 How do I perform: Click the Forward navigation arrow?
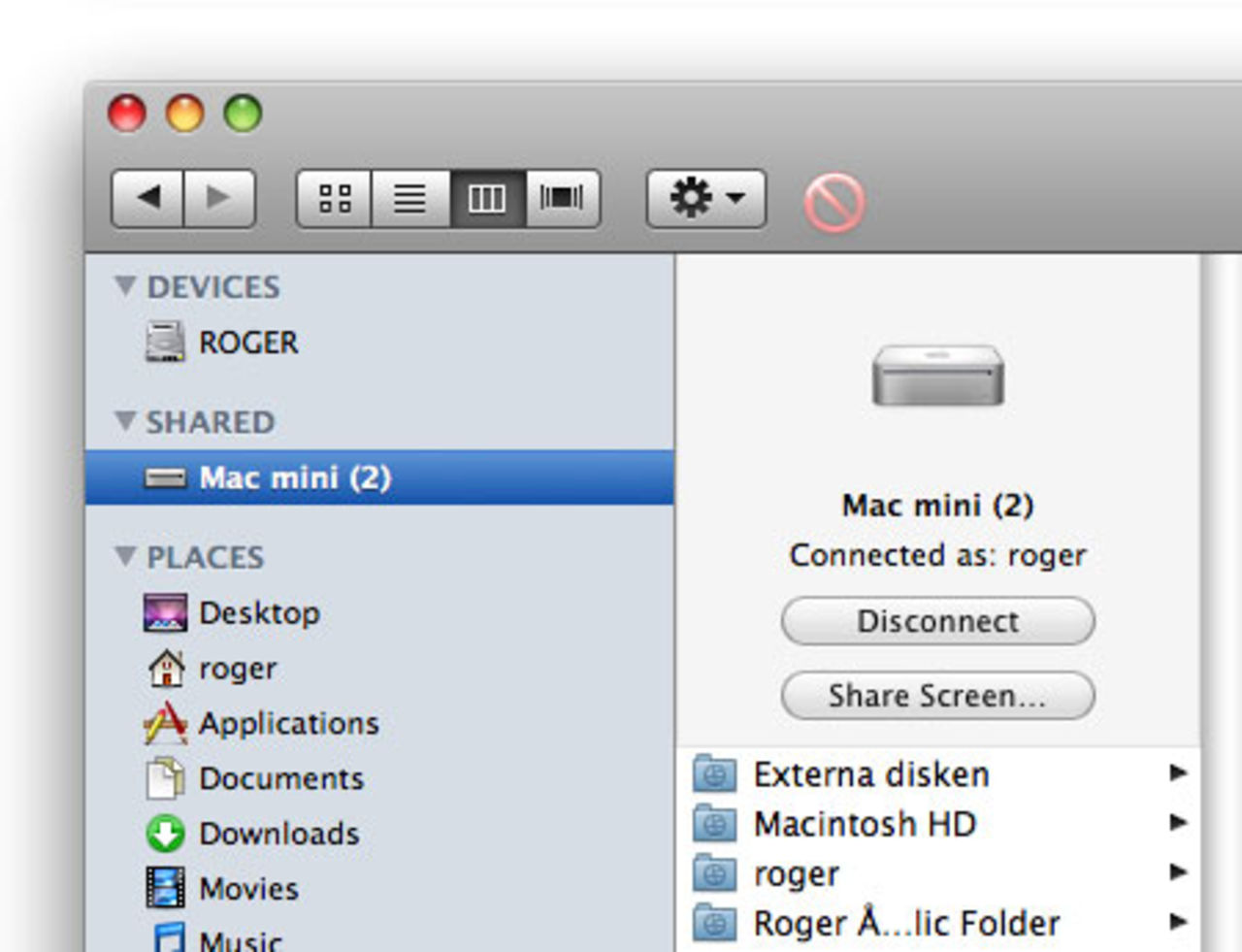pos(219,199)
